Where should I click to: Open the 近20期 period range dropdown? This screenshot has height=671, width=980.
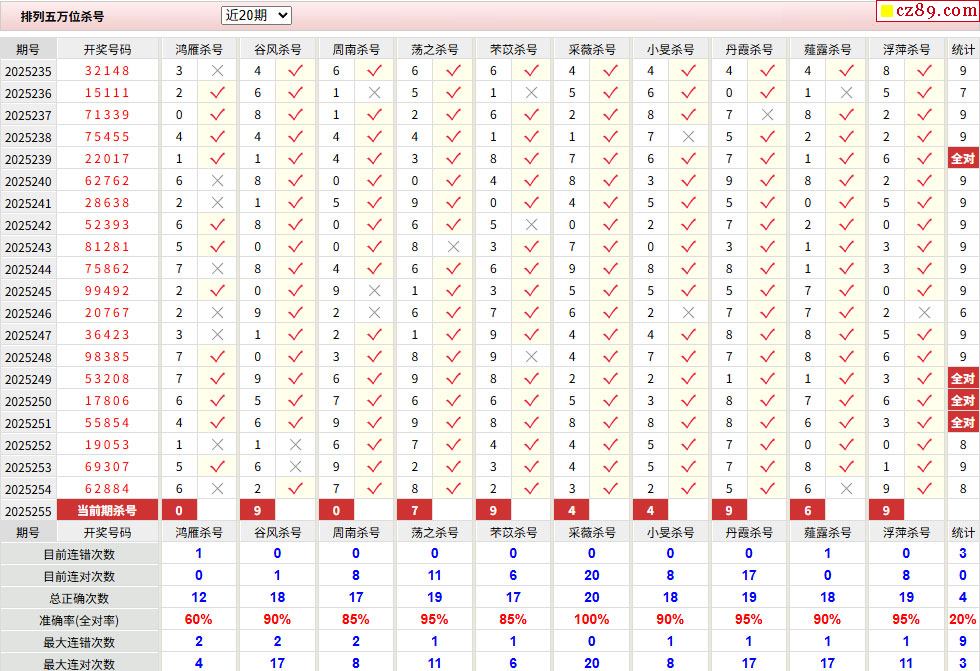pyautogui.click(x=256, y=16)
